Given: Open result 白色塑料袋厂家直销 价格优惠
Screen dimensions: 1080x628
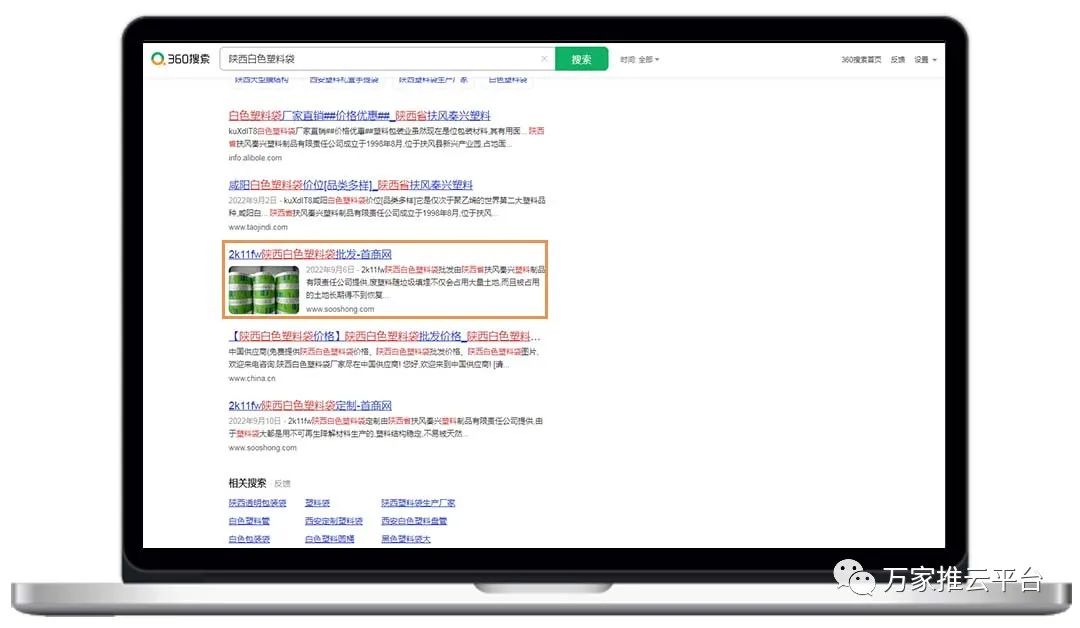Looking at the screenshot, I should tap(359, 116).
